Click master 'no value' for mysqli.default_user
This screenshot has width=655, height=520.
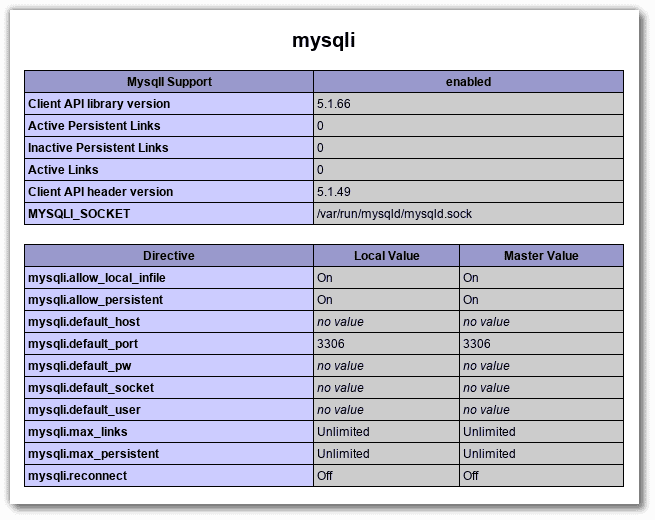[486, 410]
